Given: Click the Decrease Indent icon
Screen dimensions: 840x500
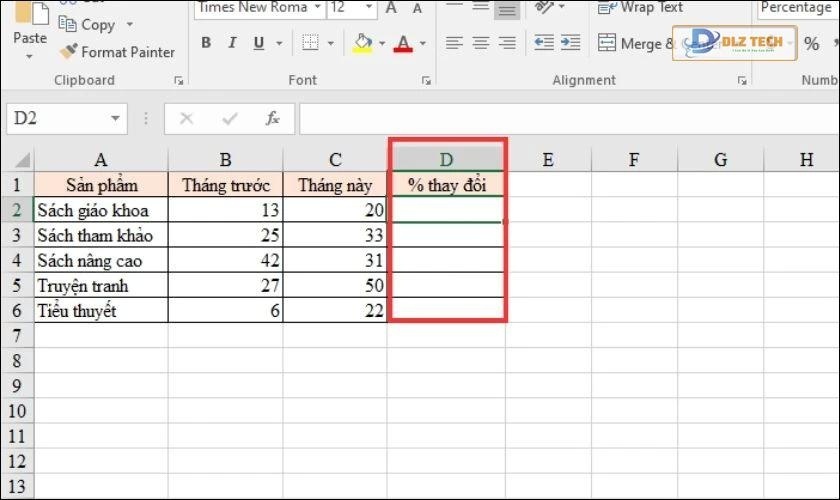Looking at the screenshot, I should 544,43.
